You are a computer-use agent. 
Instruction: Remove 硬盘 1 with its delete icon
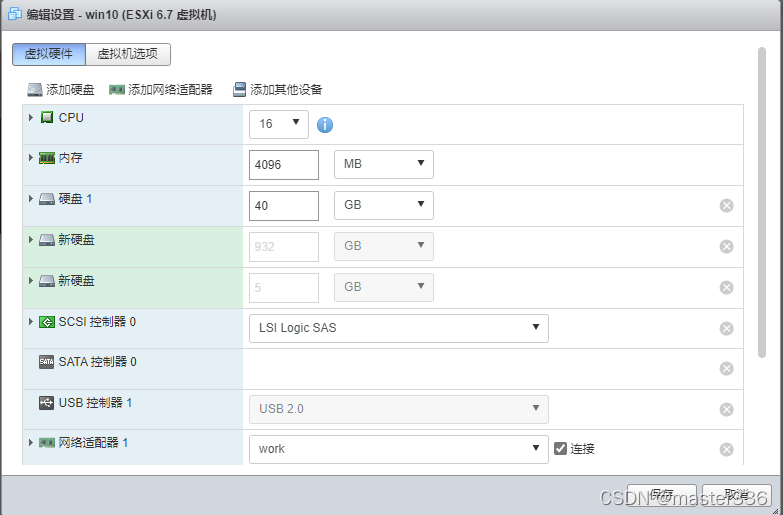click(x=726, y=205)
